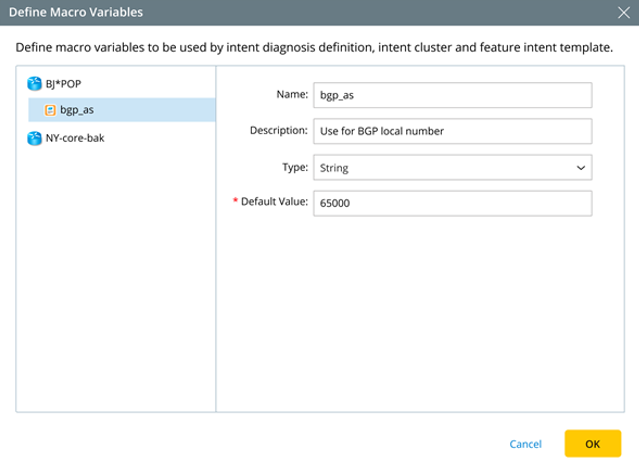This screenshot has height=462, width=641.
Task: Click the Define Macro Variables title bar
Action: point(319,13)
